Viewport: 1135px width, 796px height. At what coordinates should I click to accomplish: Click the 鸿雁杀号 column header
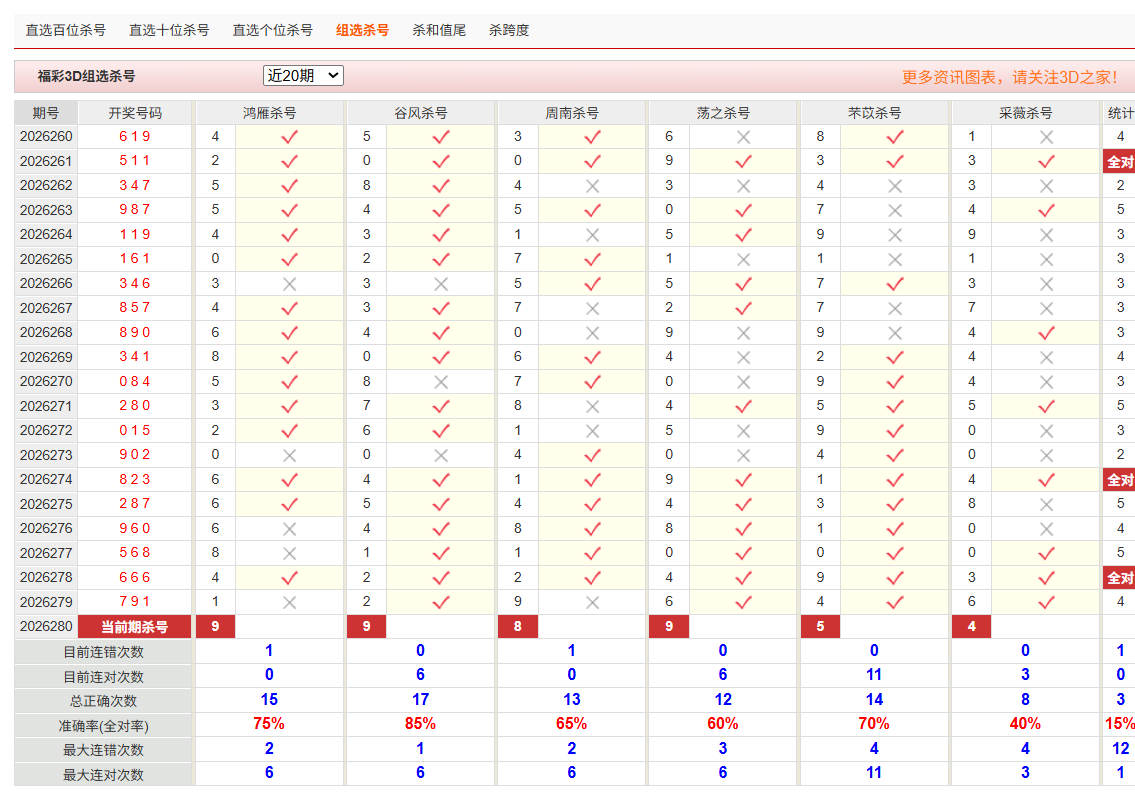(270, 113)
